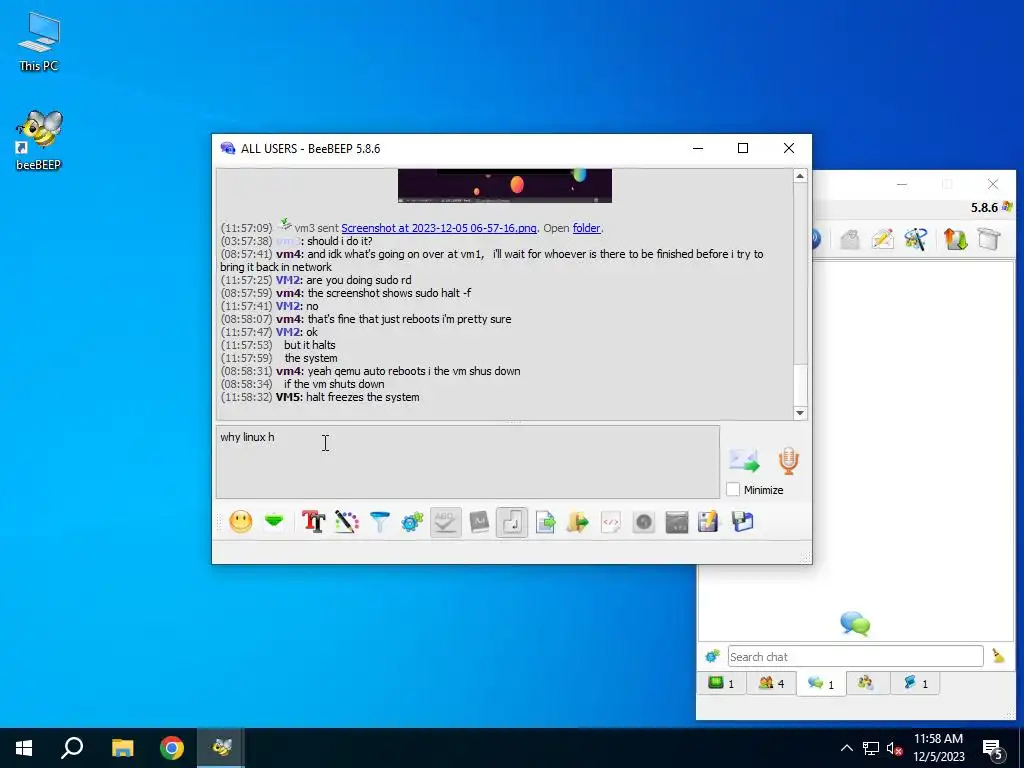Click the gray trash bin icon in main window

(989, 239)
